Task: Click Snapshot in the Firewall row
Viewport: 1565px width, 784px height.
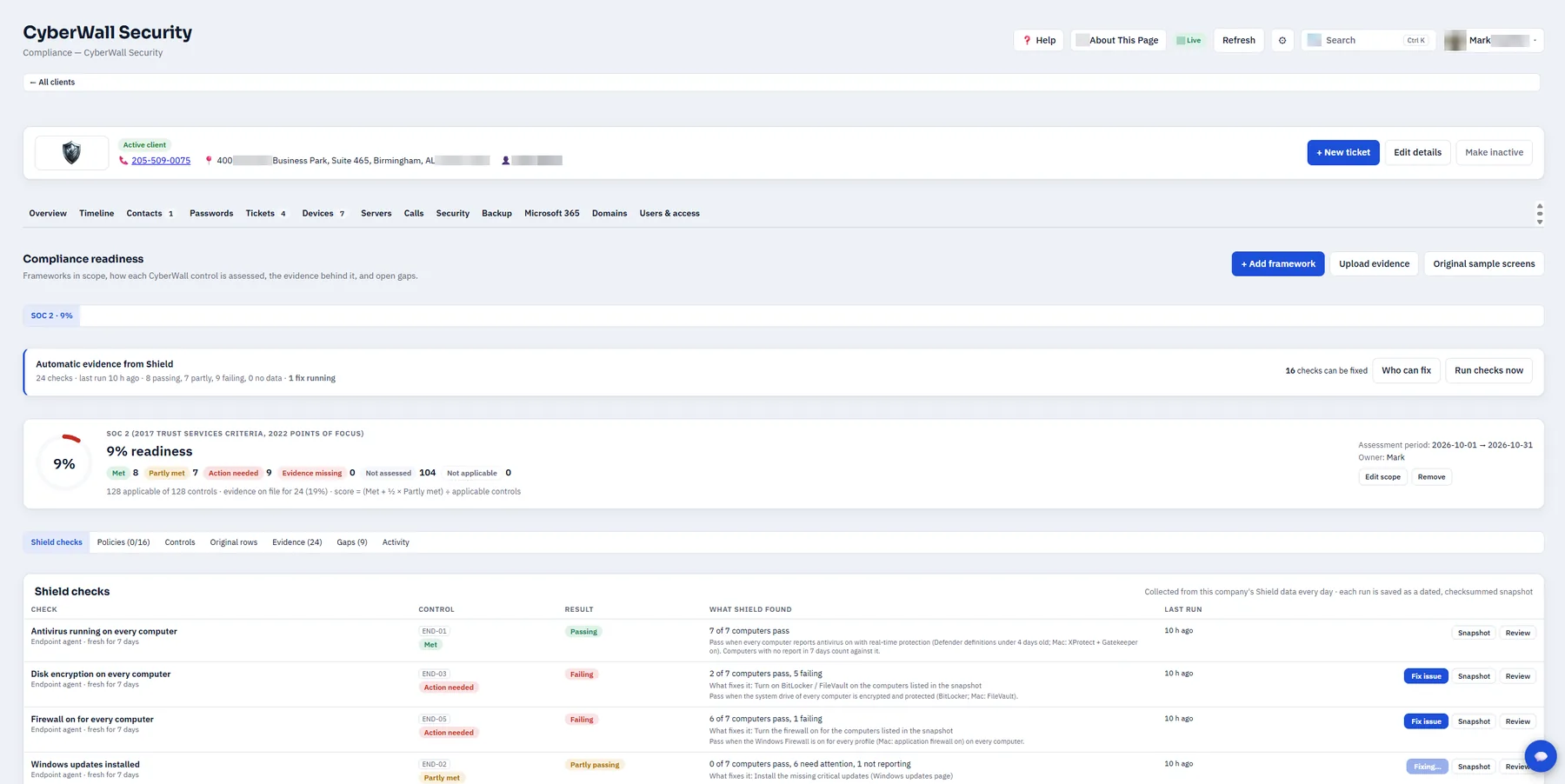Action: click(1474, 722)
